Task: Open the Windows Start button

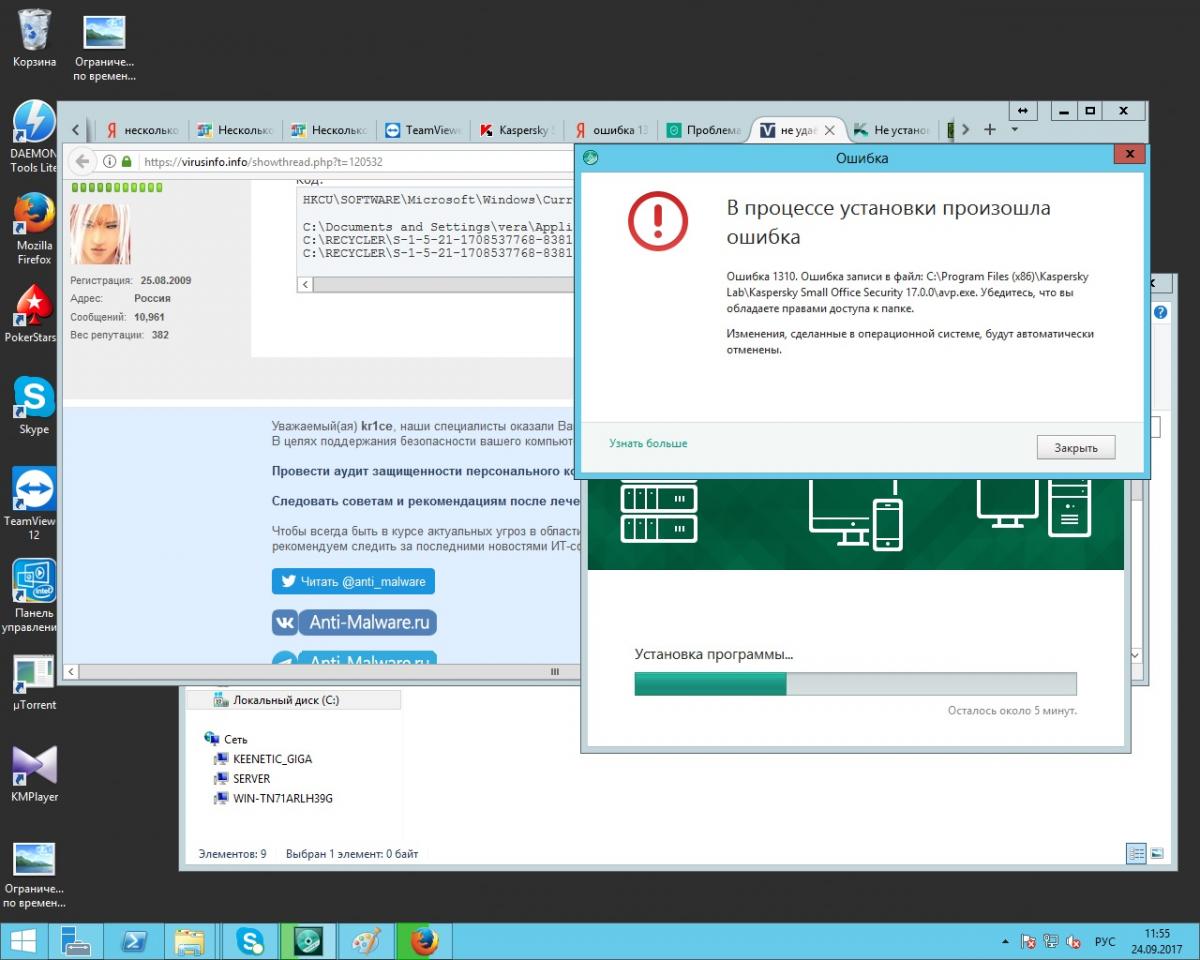Action: coord(24,941)
